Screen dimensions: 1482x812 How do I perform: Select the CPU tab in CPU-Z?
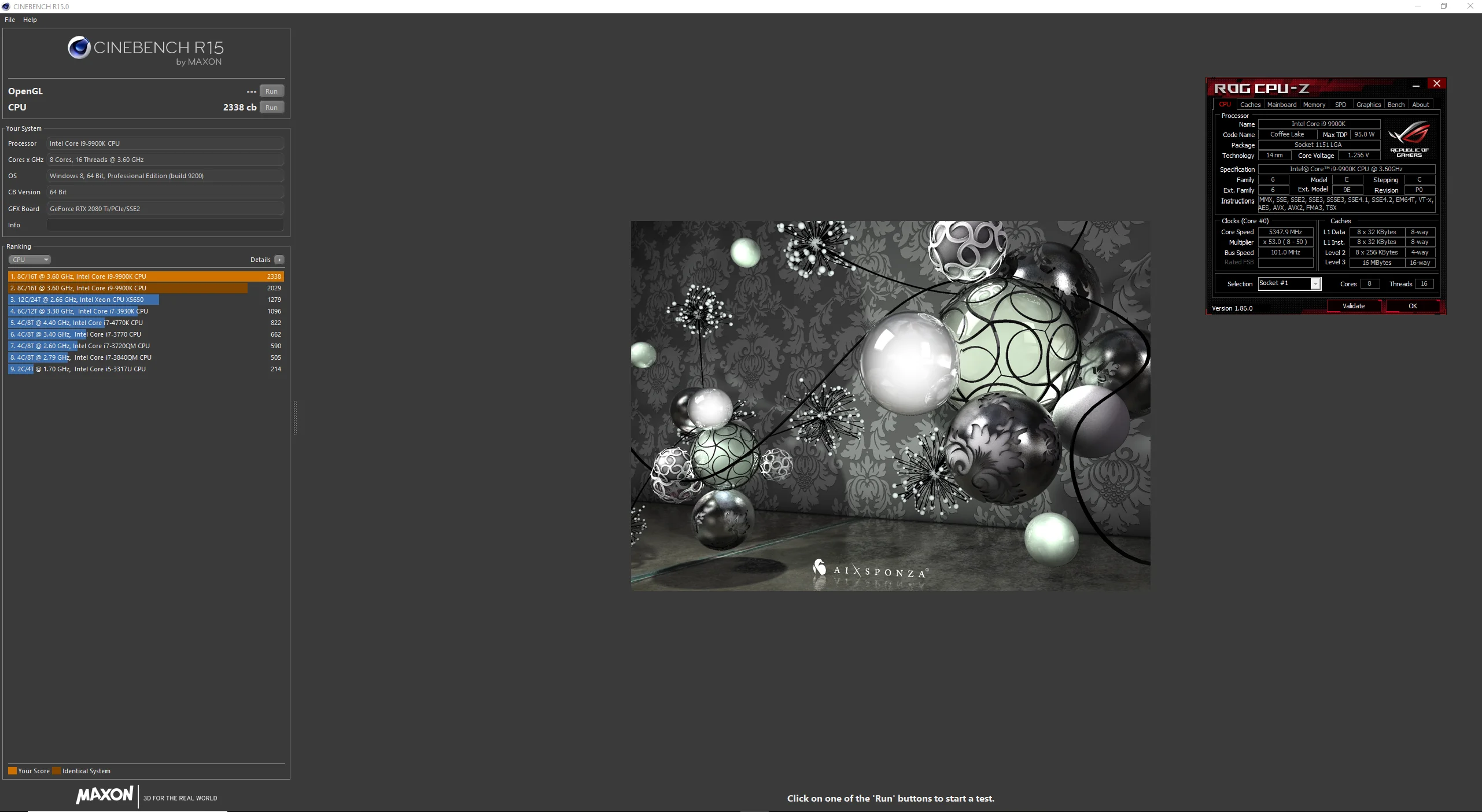pyautogui.click(x=1225, y=105)
